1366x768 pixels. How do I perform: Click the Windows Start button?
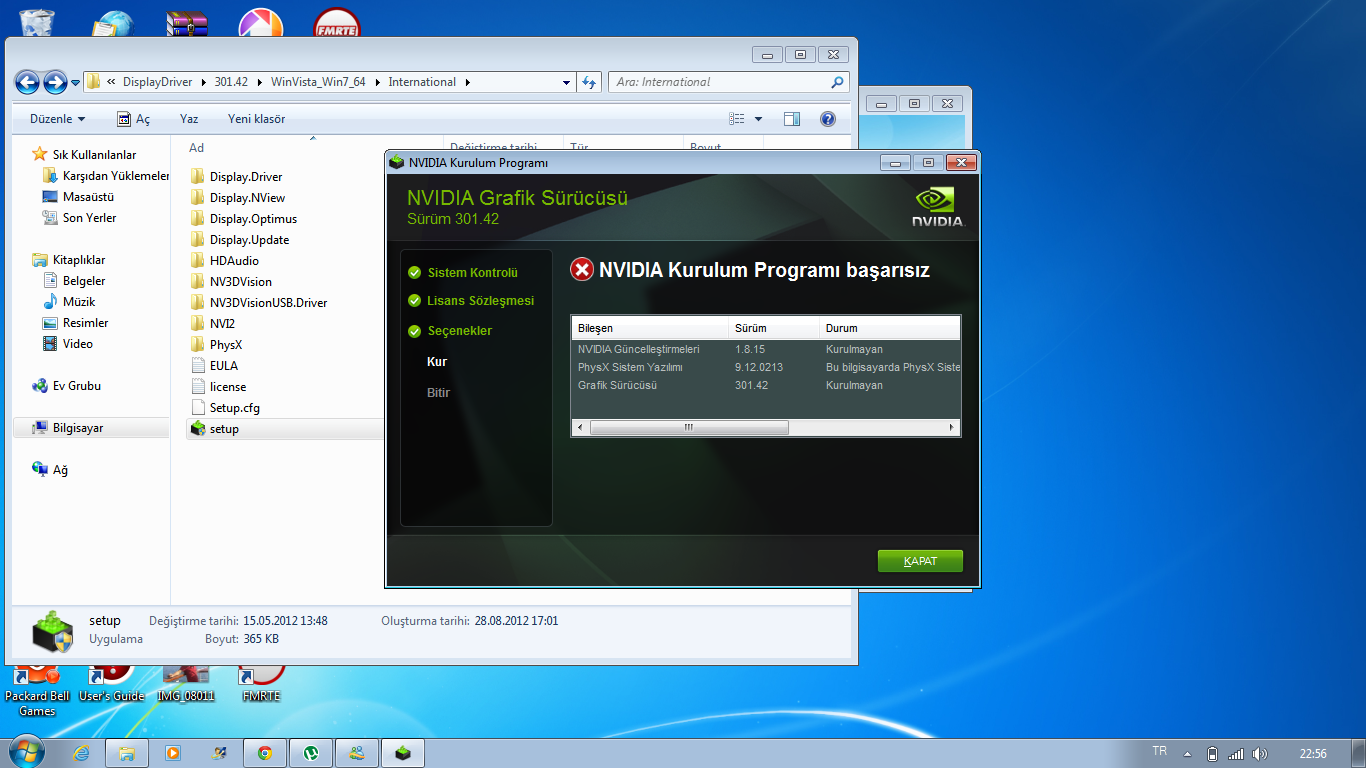click(25, 751)
